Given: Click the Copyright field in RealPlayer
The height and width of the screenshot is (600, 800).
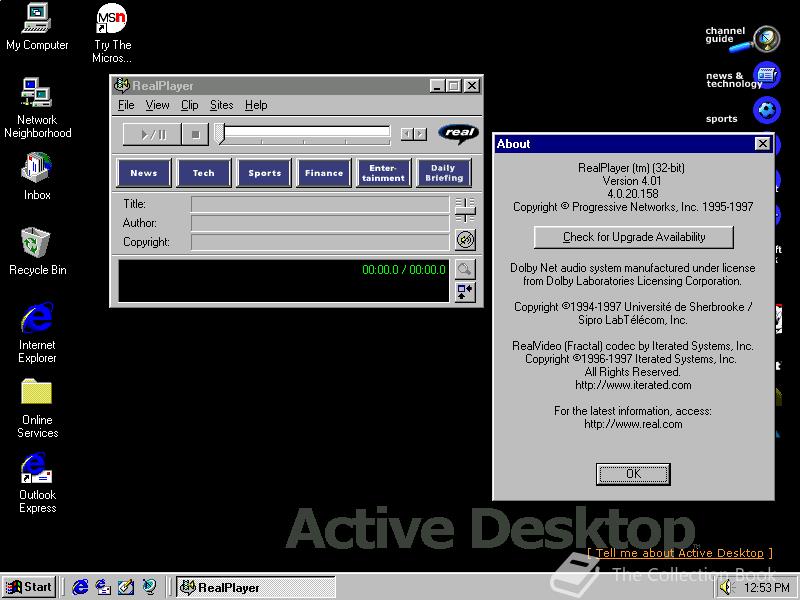Looking at the screenshot, I should point(320,242).
